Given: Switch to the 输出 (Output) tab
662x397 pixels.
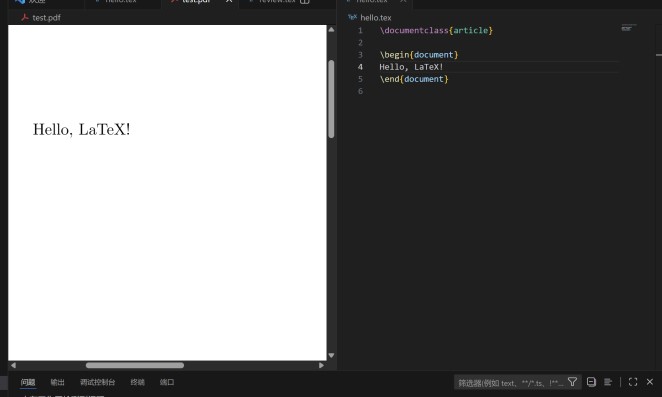Looking at the screenshot, I should pyautogui.click(x=57, y=382).
